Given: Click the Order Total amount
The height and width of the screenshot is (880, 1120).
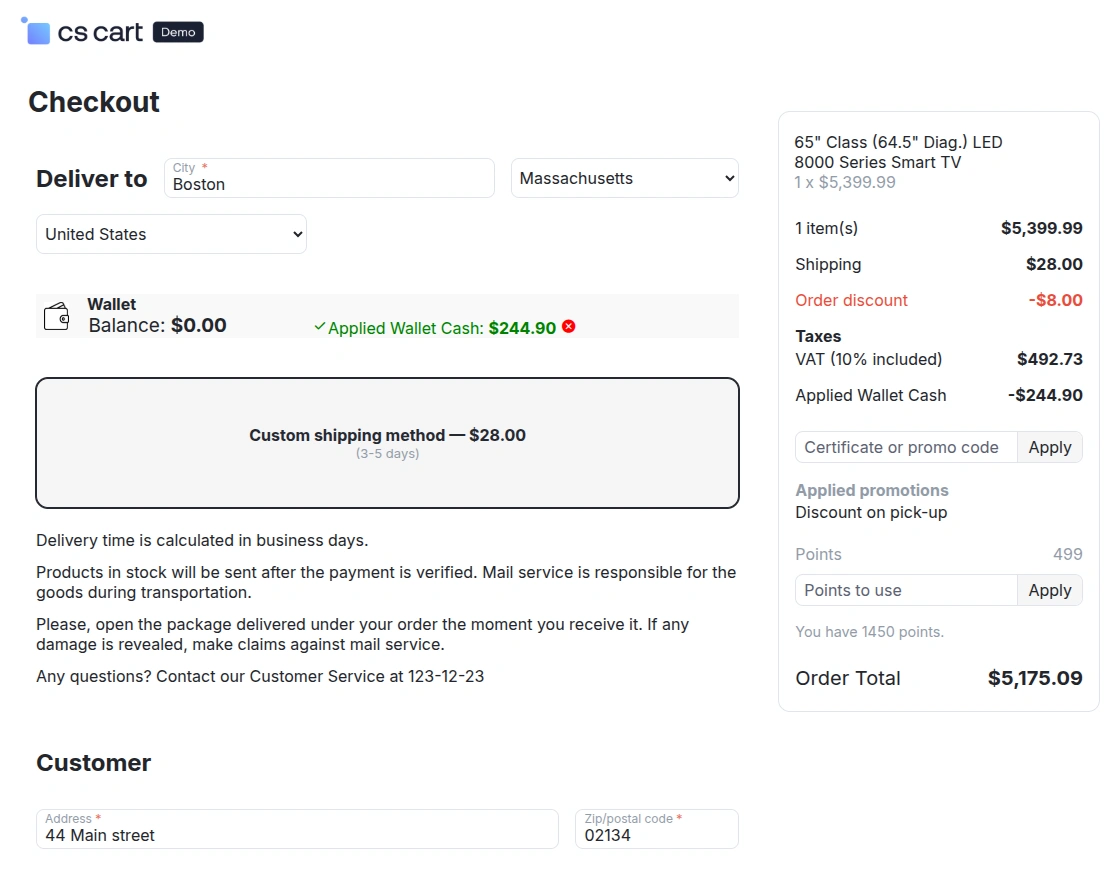Looking at the screenshot, I should [x=1034, y=678].
